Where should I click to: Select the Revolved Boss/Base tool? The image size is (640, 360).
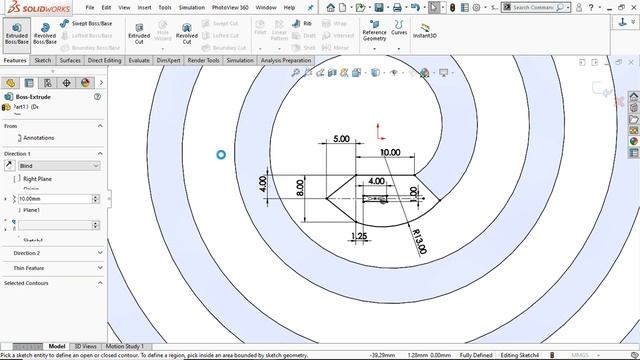(x=45, y=34)
